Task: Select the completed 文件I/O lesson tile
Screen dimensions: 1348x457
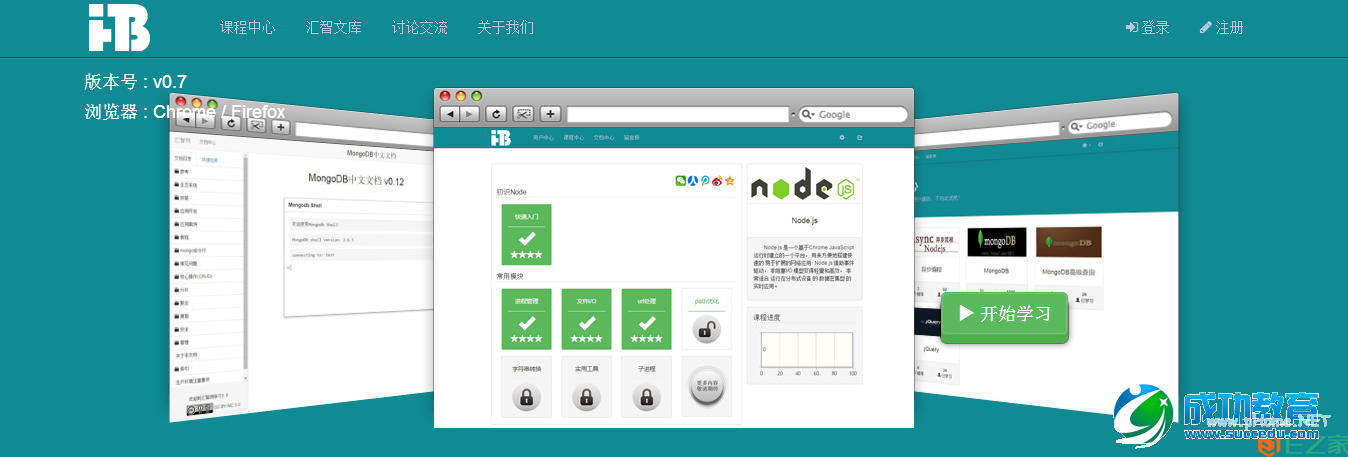Action: pyautogui.click(x=587, y=319)
